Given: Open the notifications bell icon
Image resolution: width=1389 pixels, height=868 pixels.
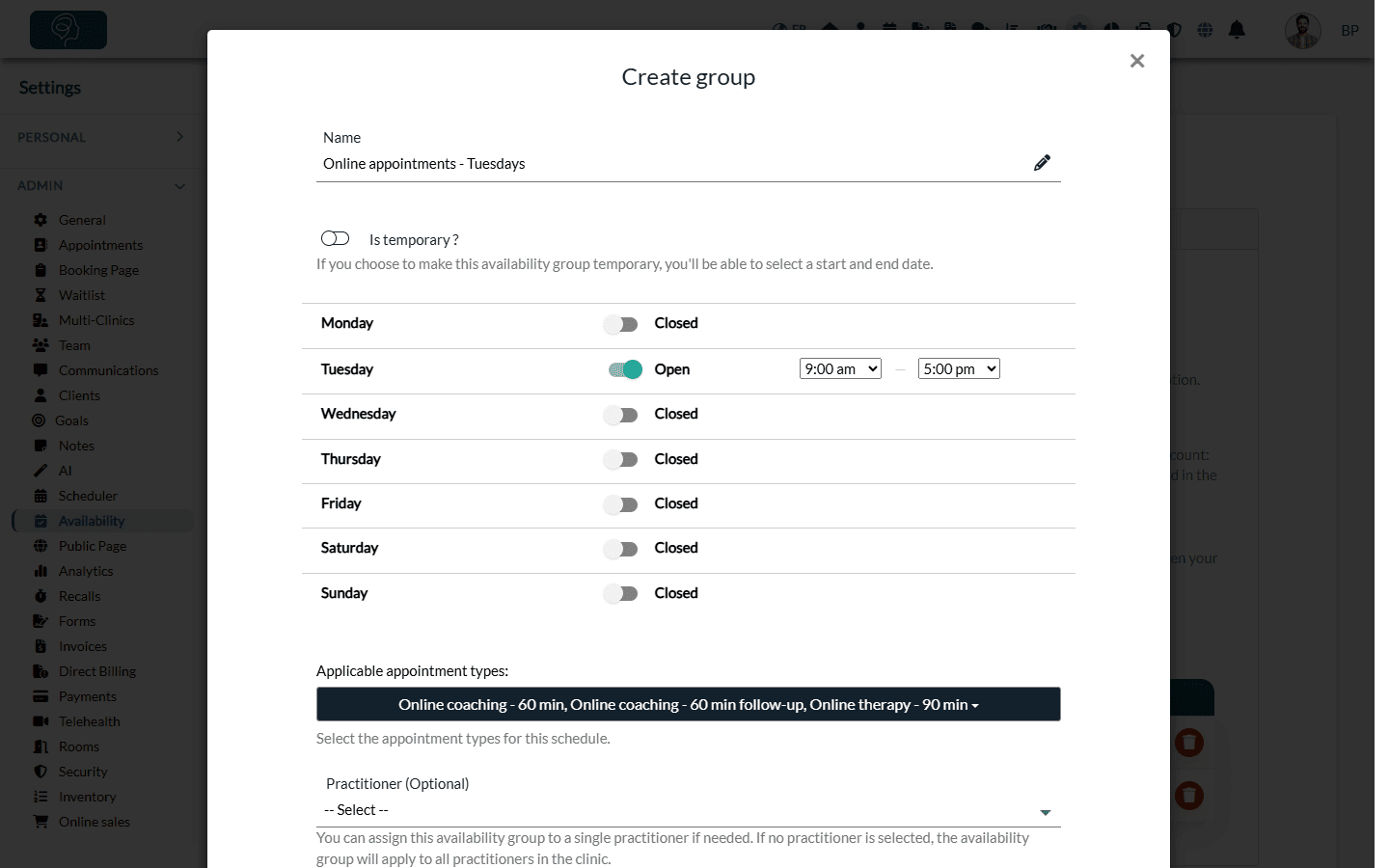Looking at the screenshot, I should [1237, 30].
